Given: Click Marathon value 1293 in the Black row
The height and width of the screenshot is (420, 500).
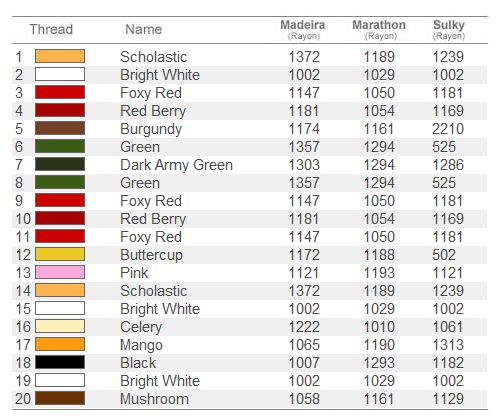Looking at the screenshot, I should pos(379,363).
